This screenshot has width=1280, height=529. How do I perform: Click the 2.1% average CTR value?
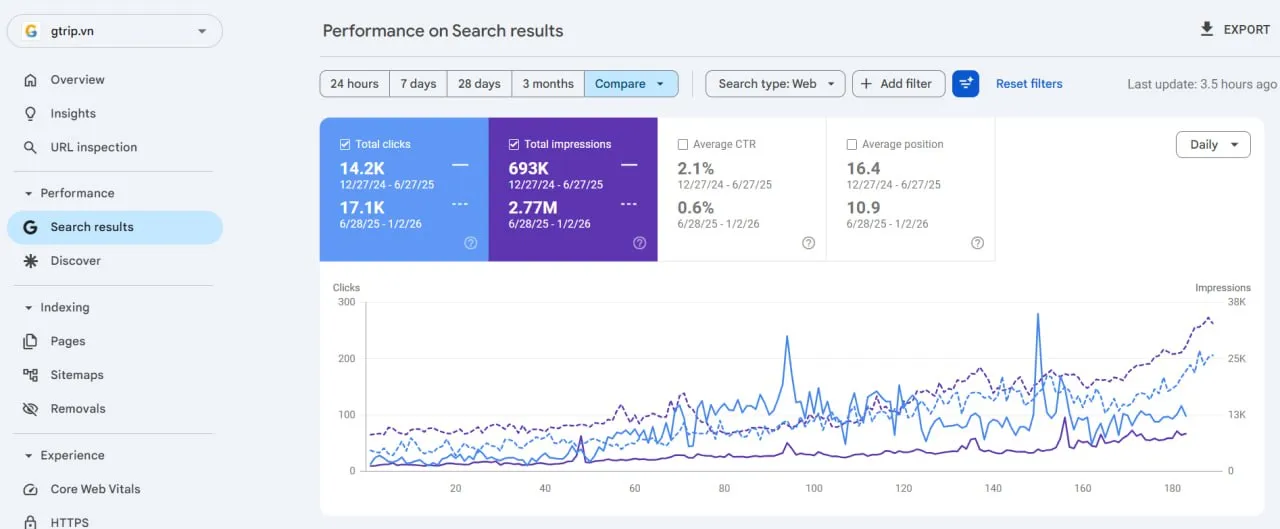point(696,168)
